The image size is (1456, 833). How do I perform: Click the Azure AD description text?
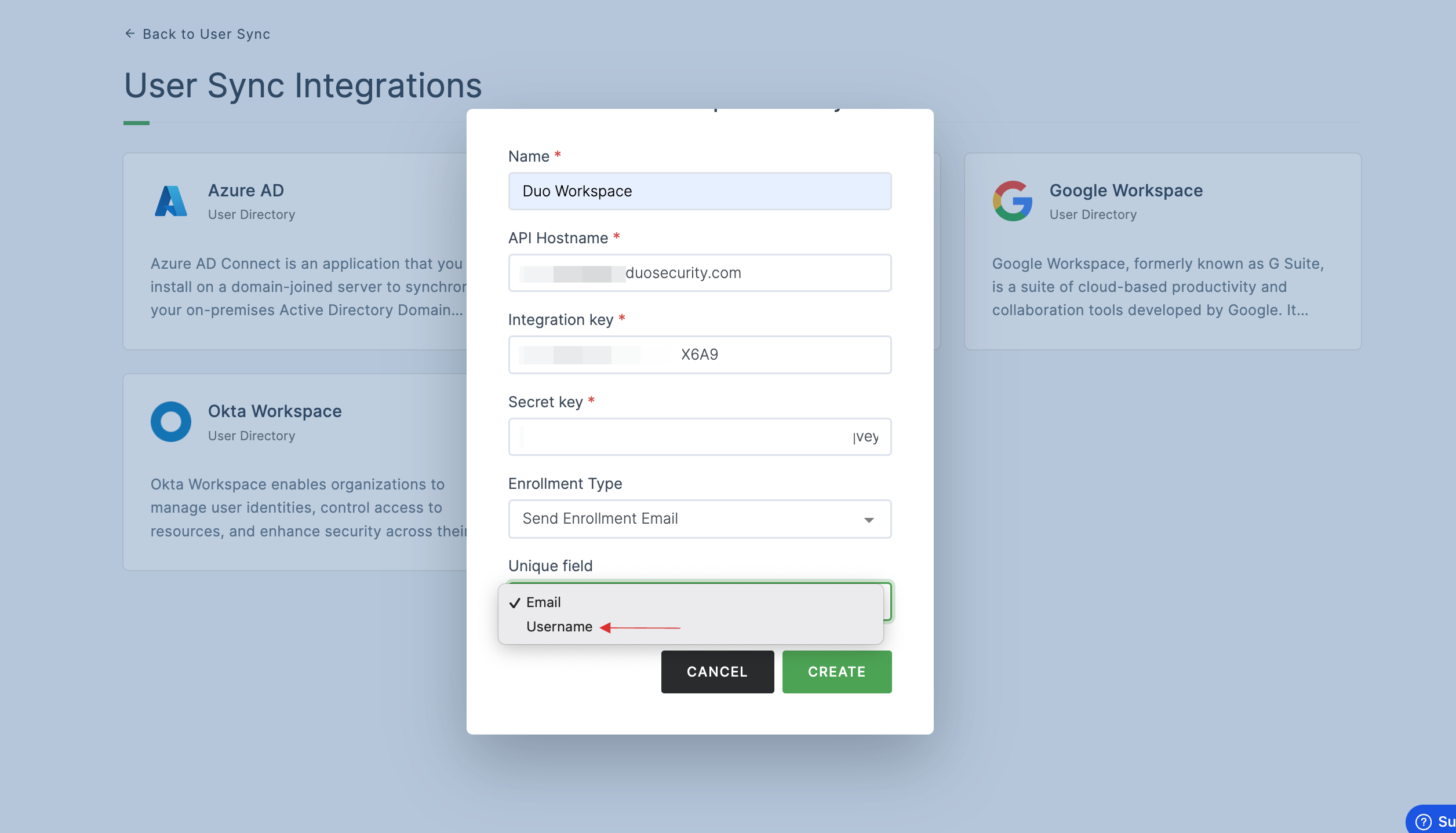[x=308, y=287]
